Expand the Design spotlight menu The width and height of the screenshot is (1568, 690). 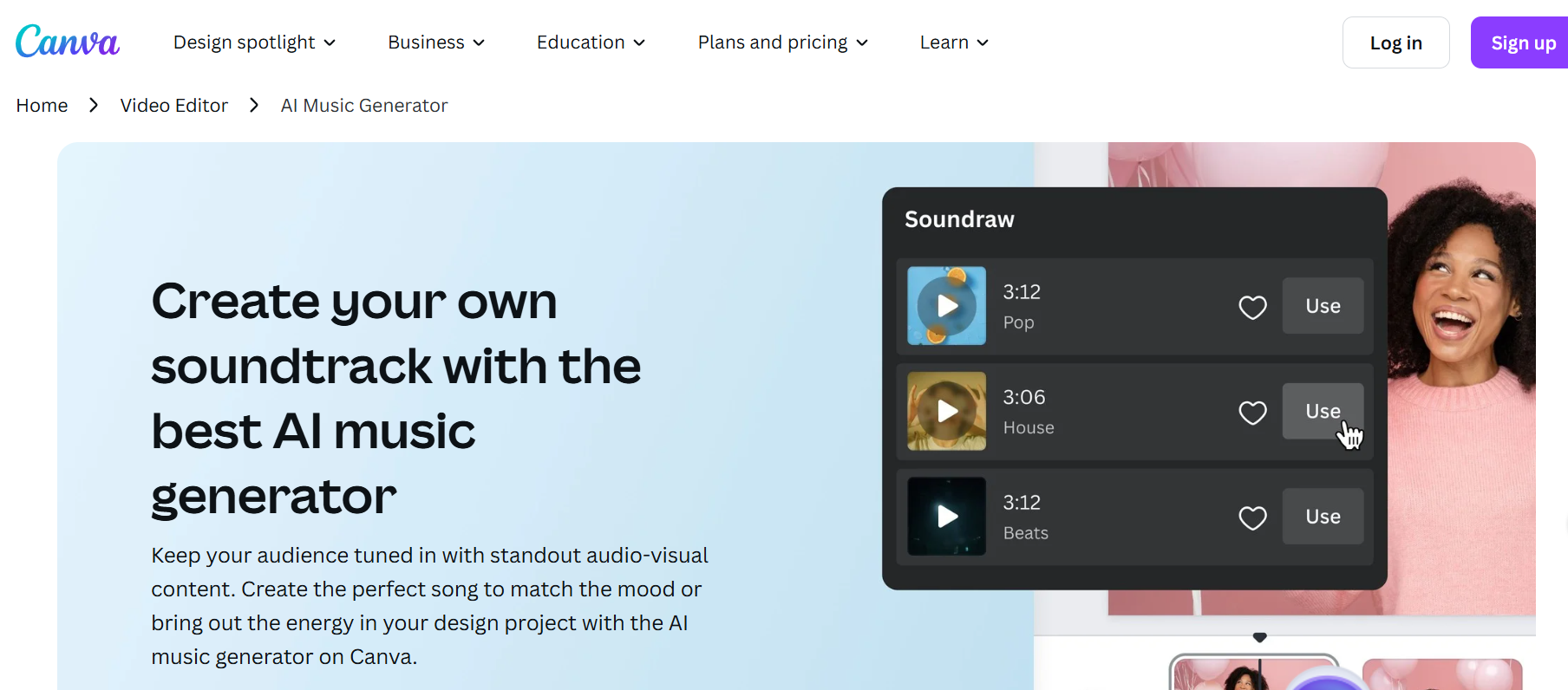[x=254, y=42]
